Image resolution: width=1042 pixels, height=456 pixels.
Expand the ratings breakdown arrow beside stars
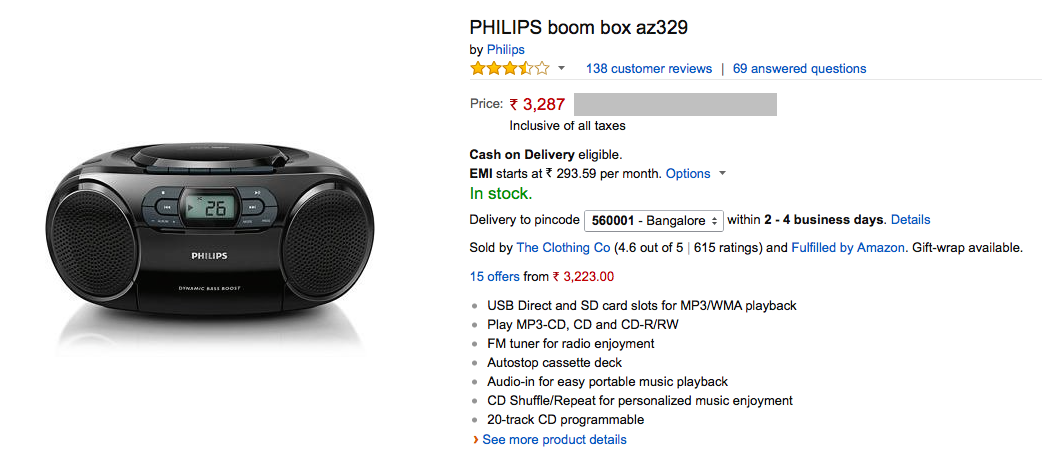click(x=561, y=69)
